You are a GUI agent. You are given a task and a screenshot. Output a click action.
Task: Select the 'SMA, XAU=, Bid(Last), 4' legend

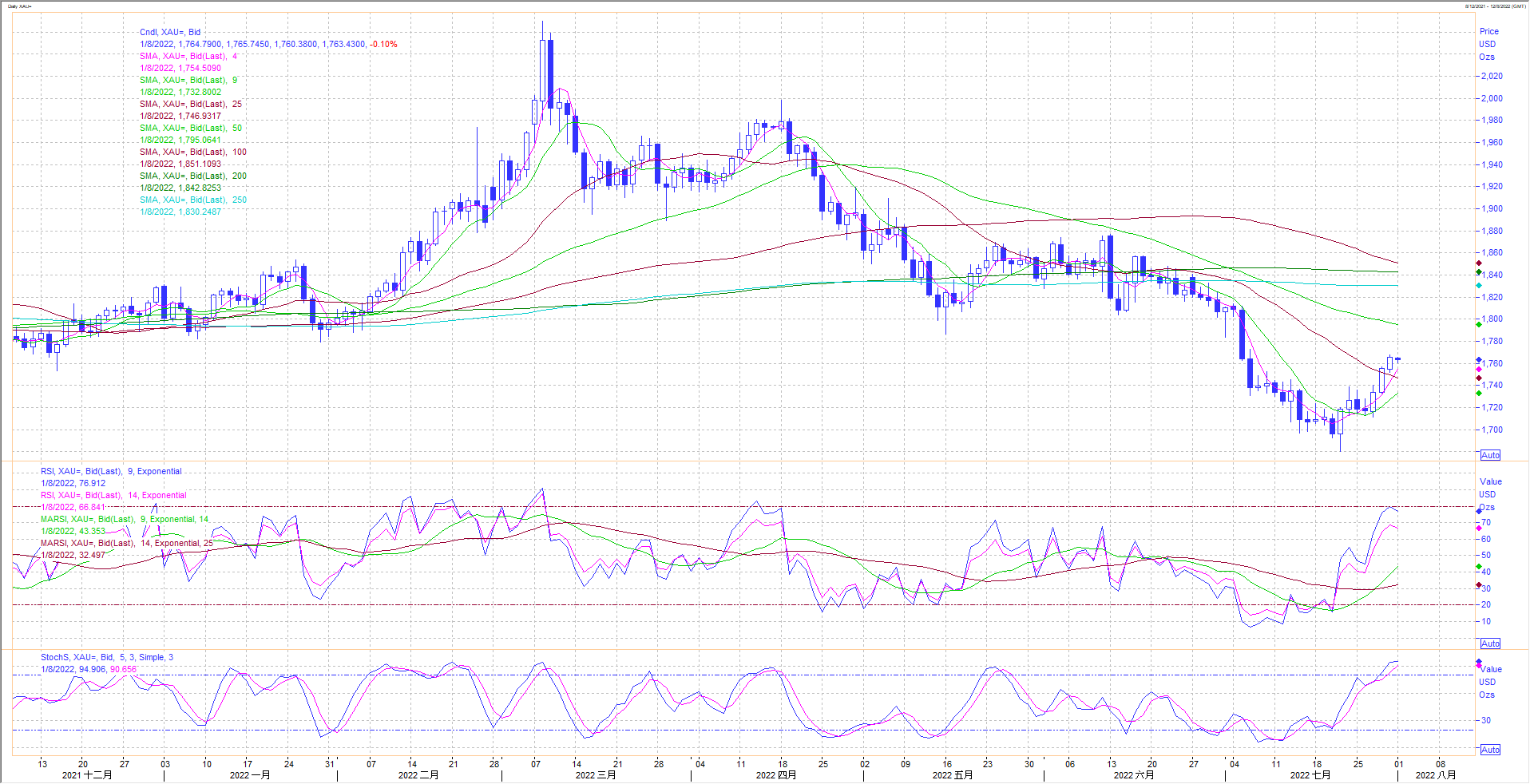[x=188, y=57]
